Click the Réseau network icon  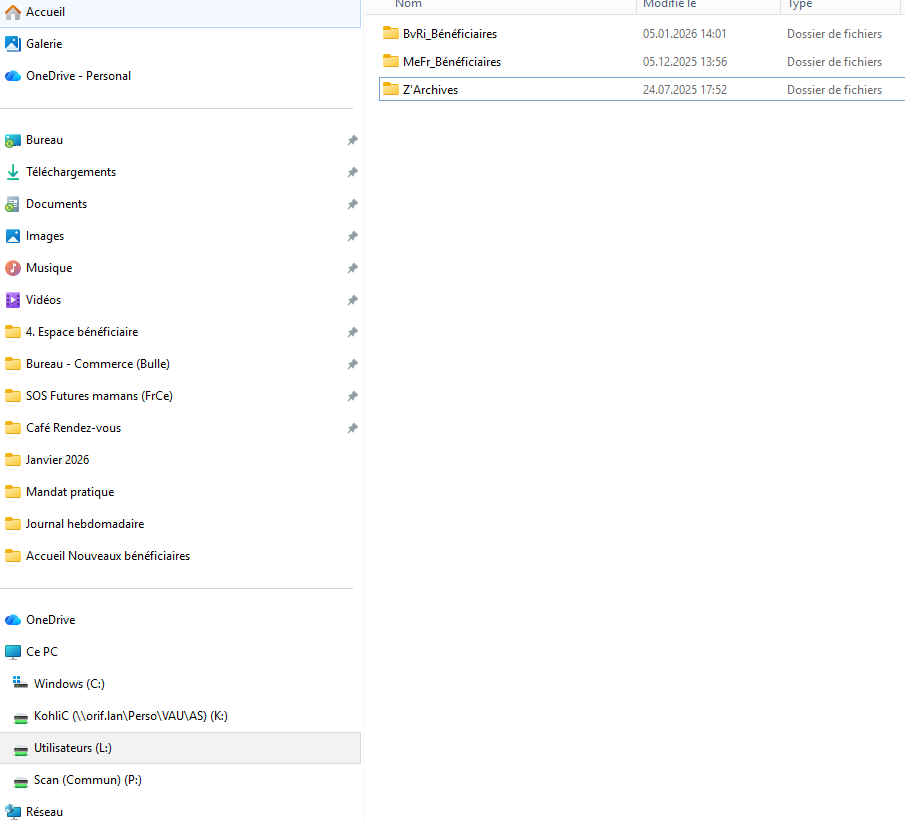[13, 812]
